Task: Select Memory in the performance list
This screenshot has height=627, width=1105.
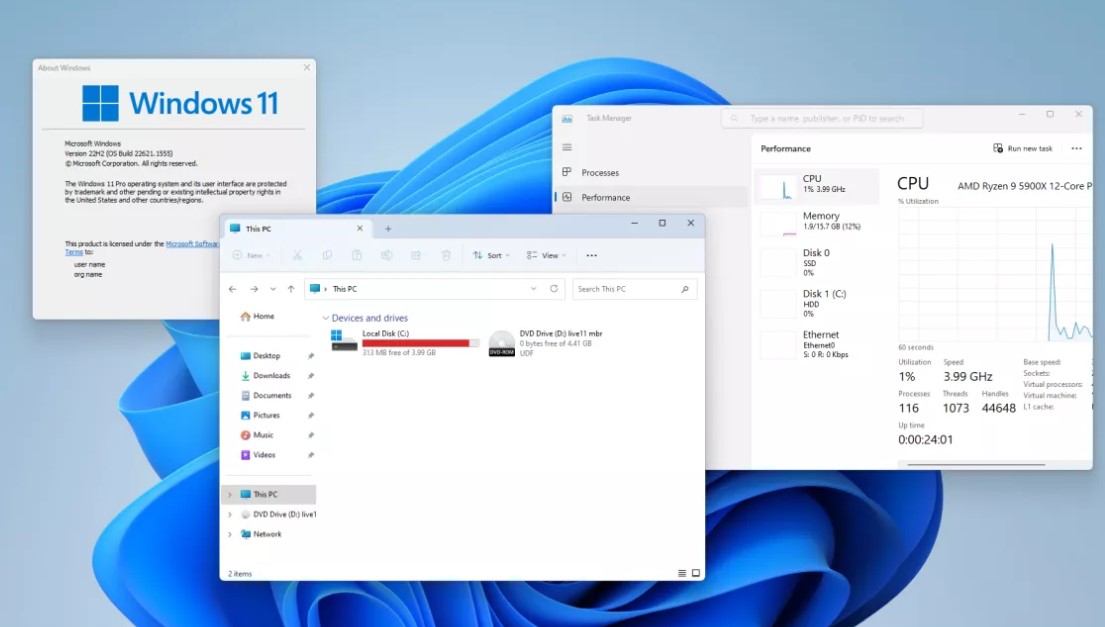Action: click(x=820, y=221)
